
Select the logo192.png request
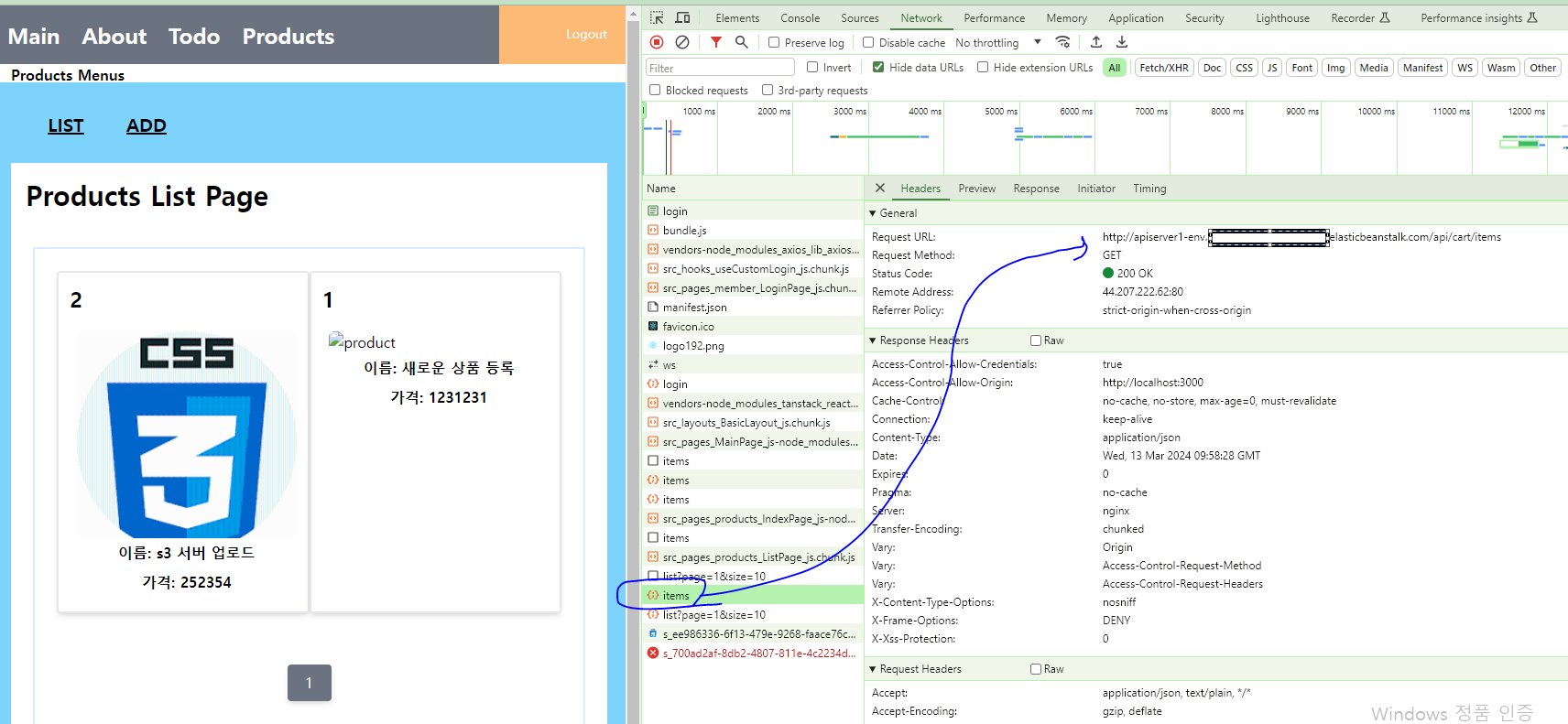click(753, 346)
